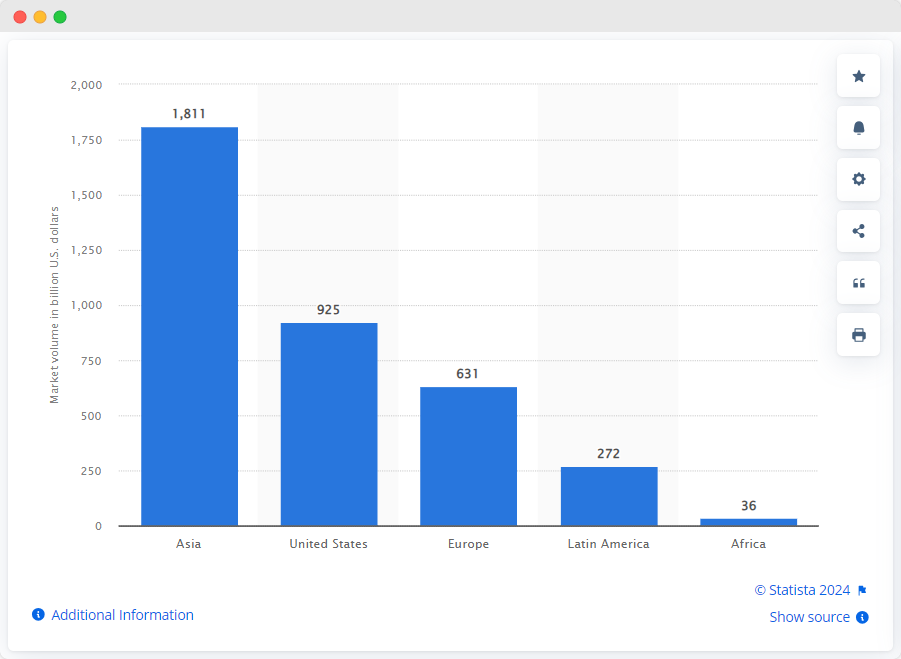Viewport: 901px width, 659px height.
Task: Click the 1,500 y-axis tick label
Action: pyautogui.click(x=86, y=195)
